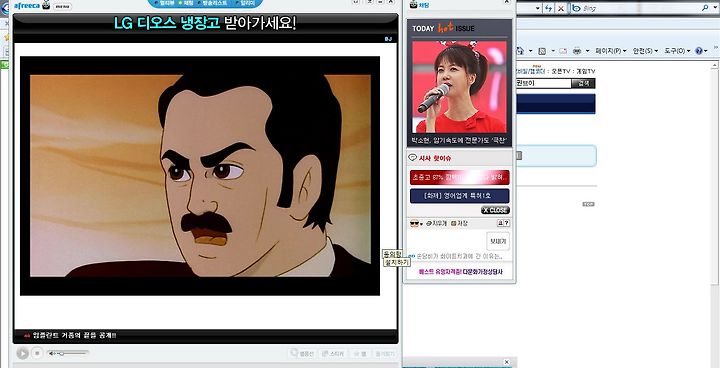
Task: Click 지우개 to clear the chat
Action: click(437, 223)
